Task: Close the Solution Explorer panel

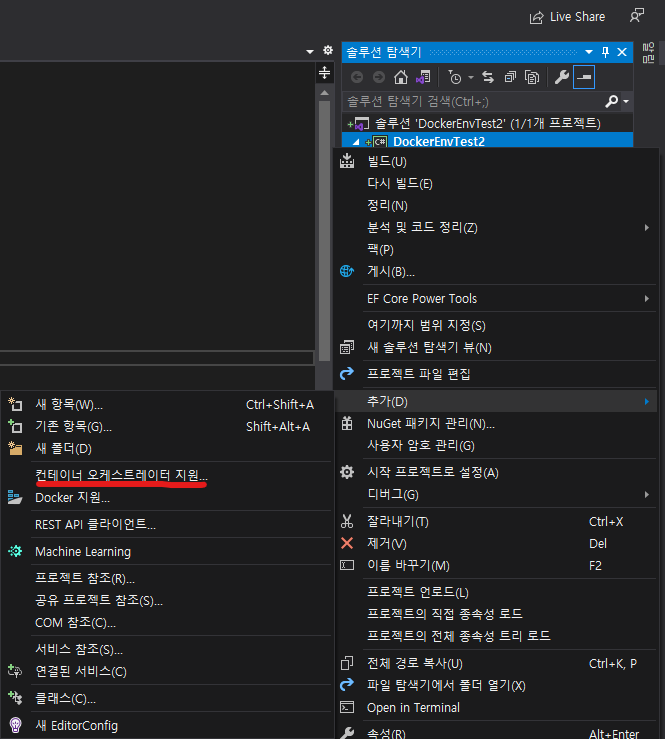Action: tap(622, 52)
